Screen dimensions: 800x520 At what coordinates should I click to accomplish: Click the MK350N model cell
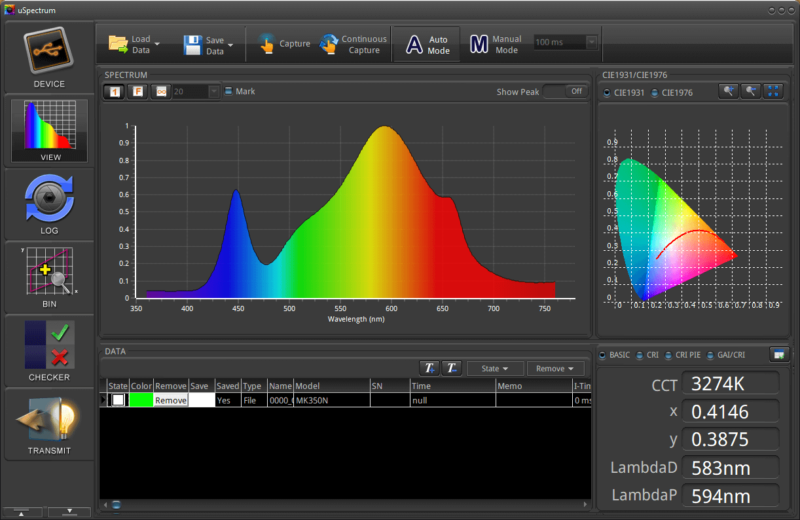[332, 400]
